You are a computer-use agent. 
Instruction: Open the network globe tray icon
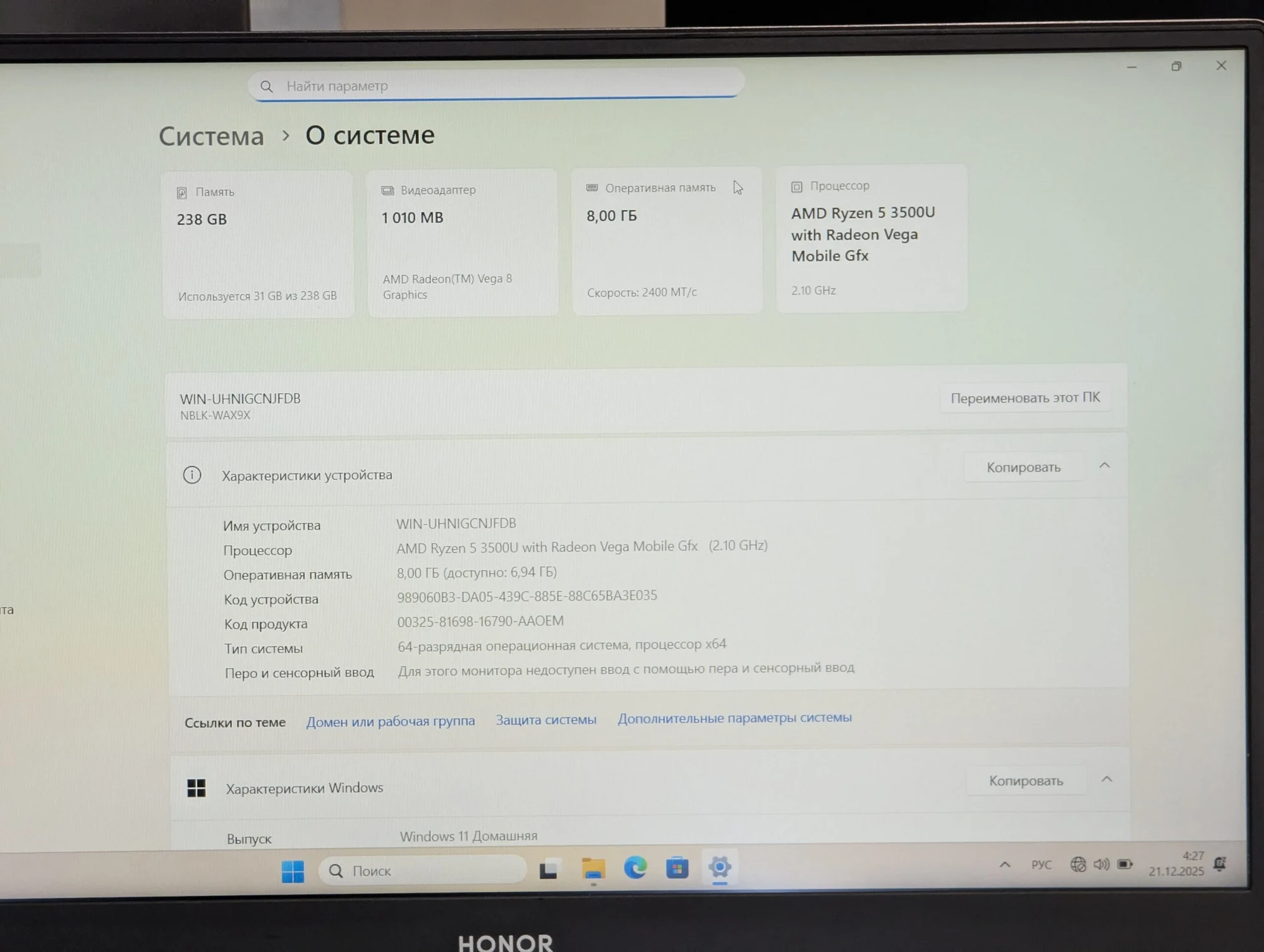pos(1078,864)
